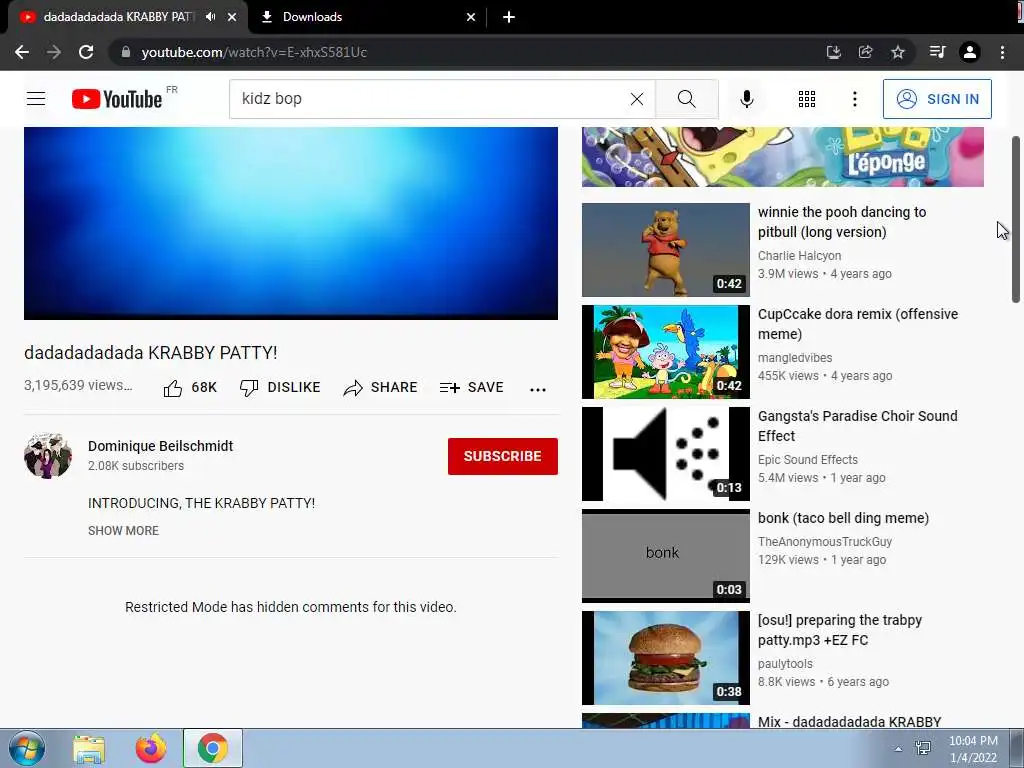This screenshot has width=1024, height=768.
Task: Open winnie the pooh dancing to pitbull title
Action: pos(842,222)
